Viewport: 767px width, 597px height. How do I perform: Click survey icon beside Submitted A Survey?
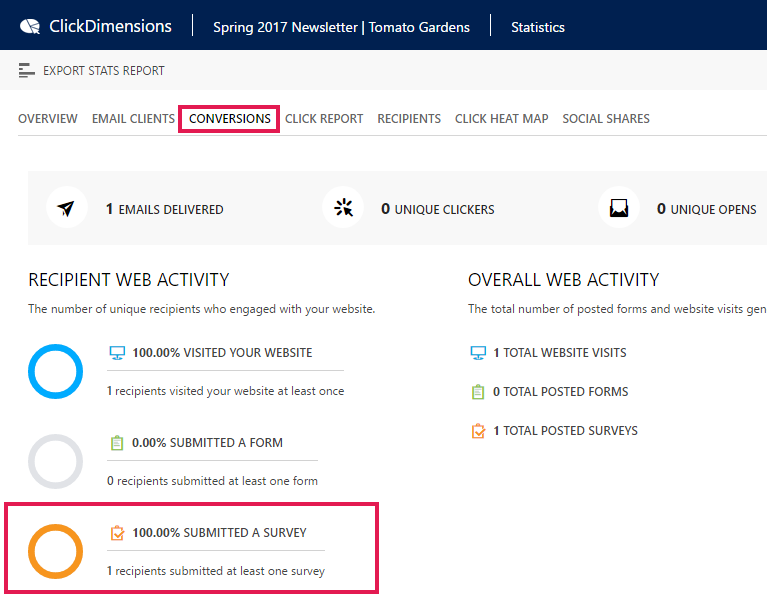click(117, 532)
